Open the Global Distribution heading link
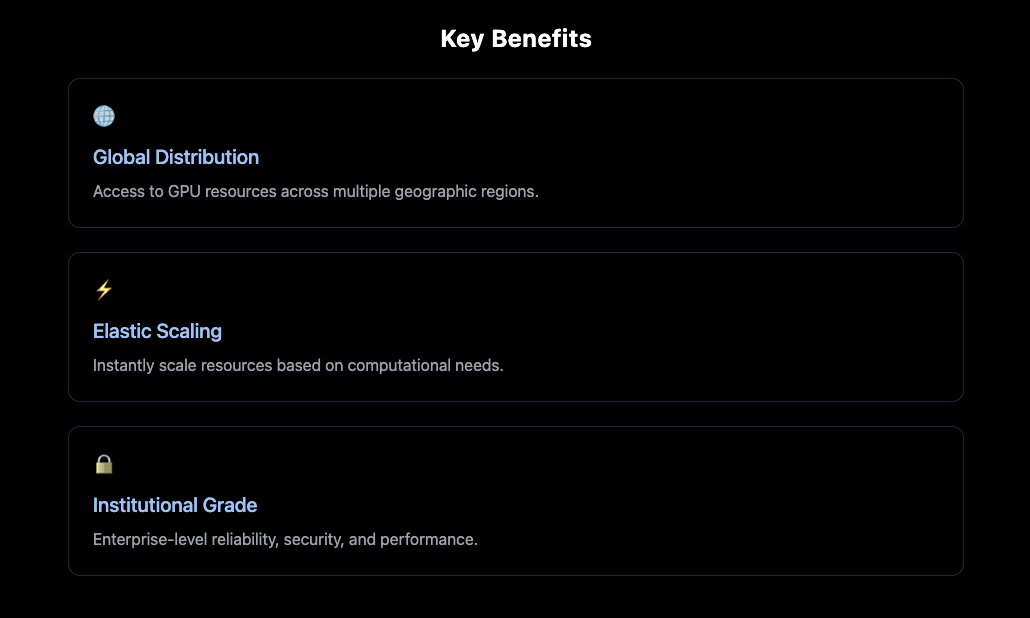 (x=176, y=157)
